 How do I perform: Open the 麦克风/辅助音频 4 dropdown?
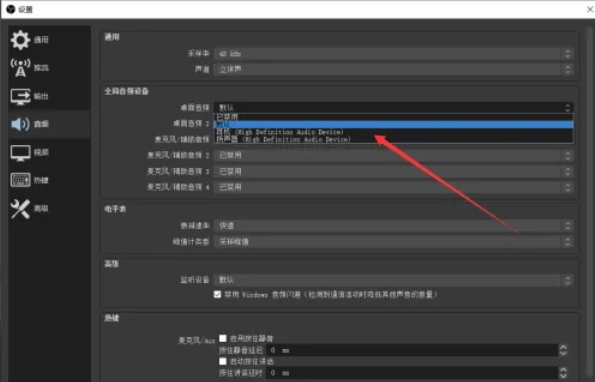tap(393, 187)
